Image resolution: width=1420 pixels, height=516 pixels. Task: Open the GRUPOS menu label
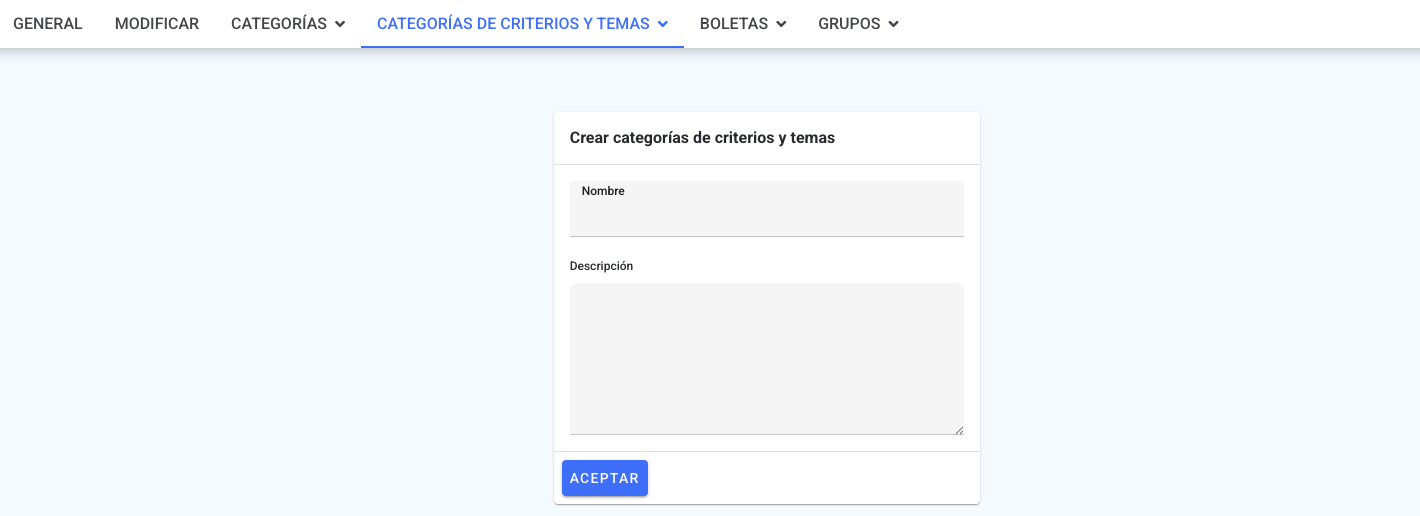849,24
